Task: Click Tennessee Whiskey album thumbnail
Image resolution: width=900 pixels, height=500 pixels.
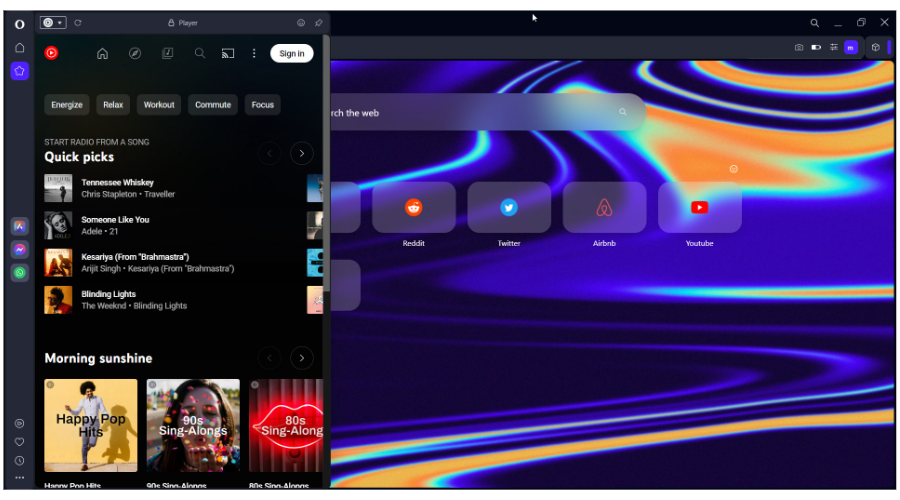Action: pos(59,188)
